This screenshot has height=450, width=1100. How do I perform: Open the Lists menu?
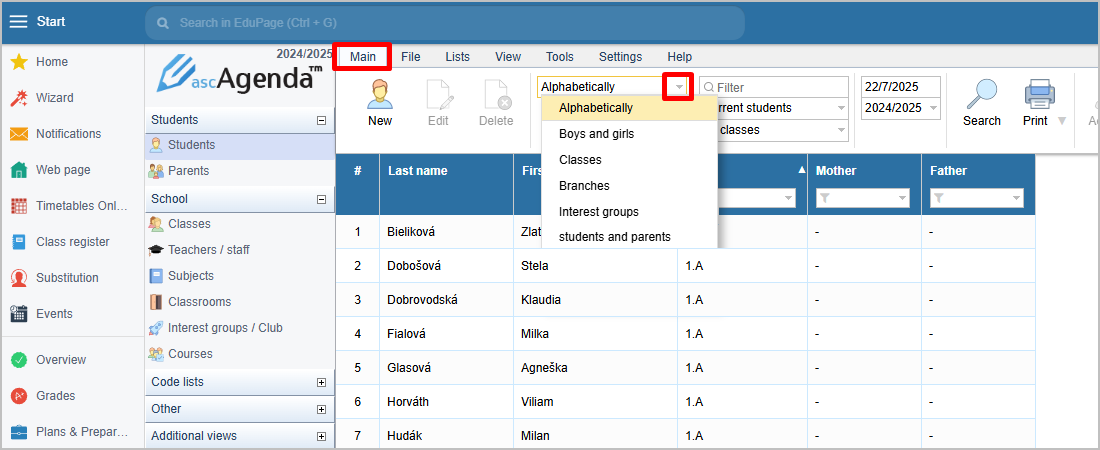[457, 57]
